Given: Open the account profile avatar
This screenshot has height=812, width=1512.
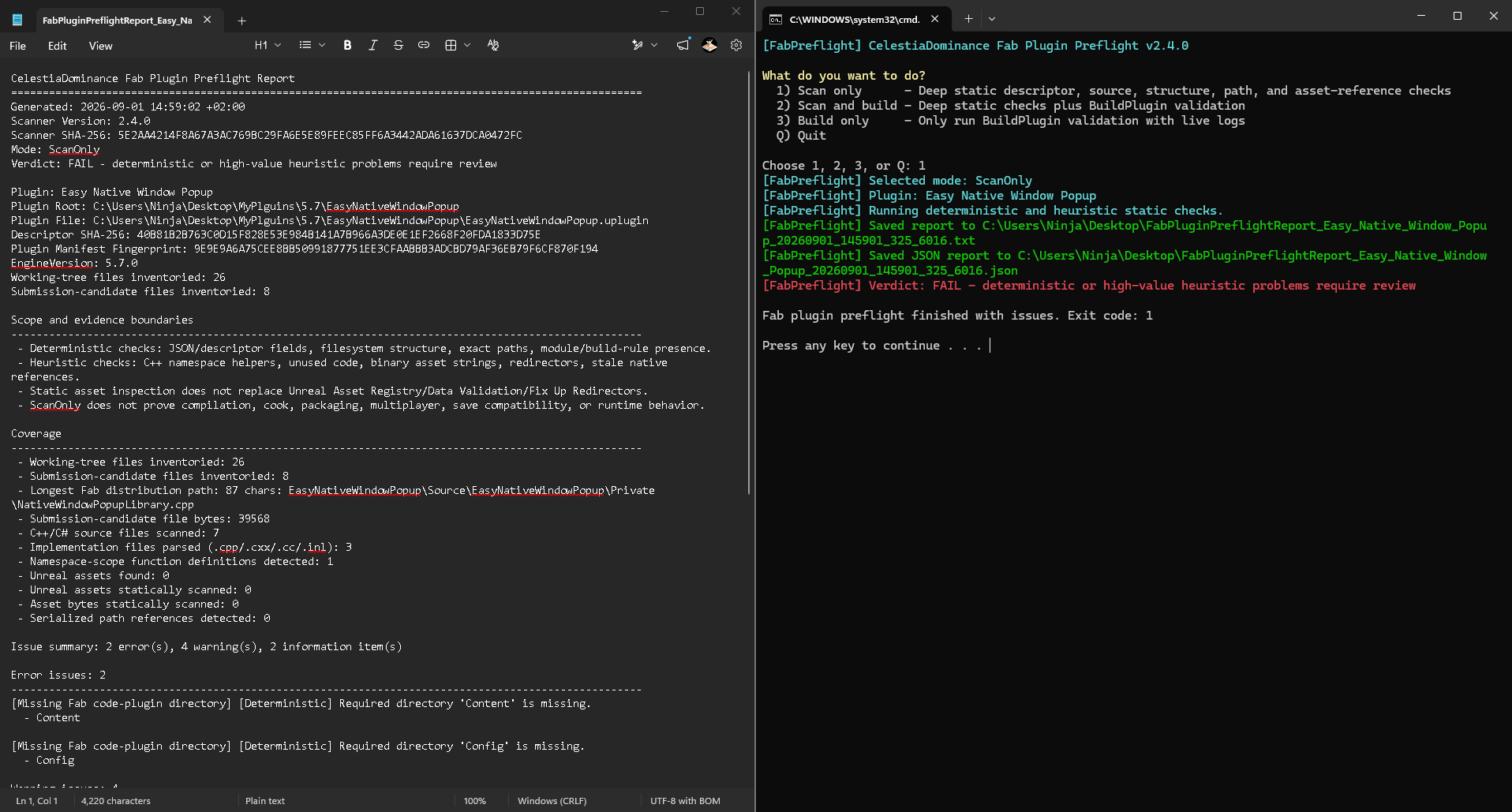Looking at the screenshot, I should pos(709,45).
